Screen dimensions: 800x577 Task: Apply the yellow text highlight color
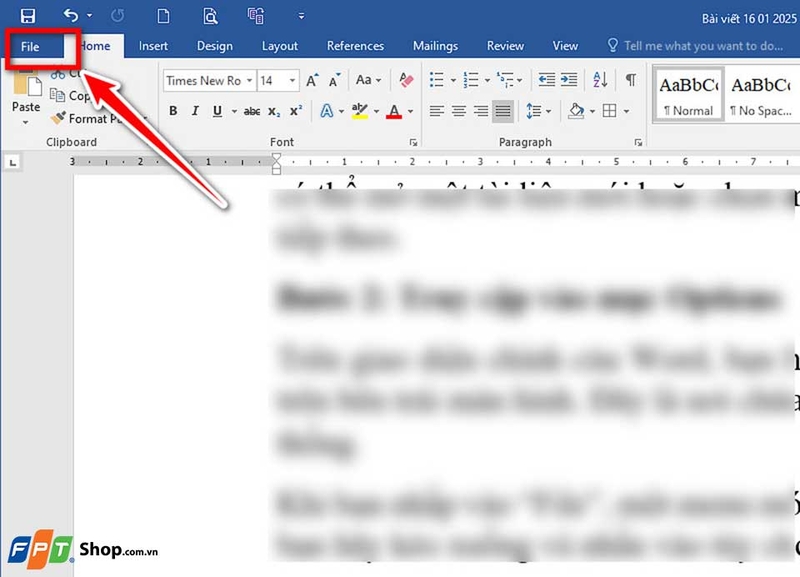[360, 111]
